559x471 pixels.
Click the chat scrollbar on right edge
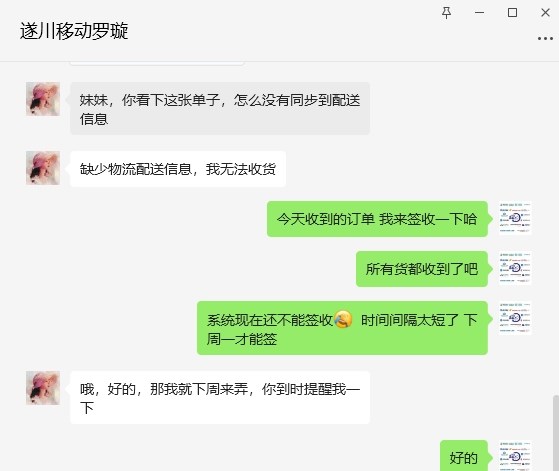pos(556,433)
